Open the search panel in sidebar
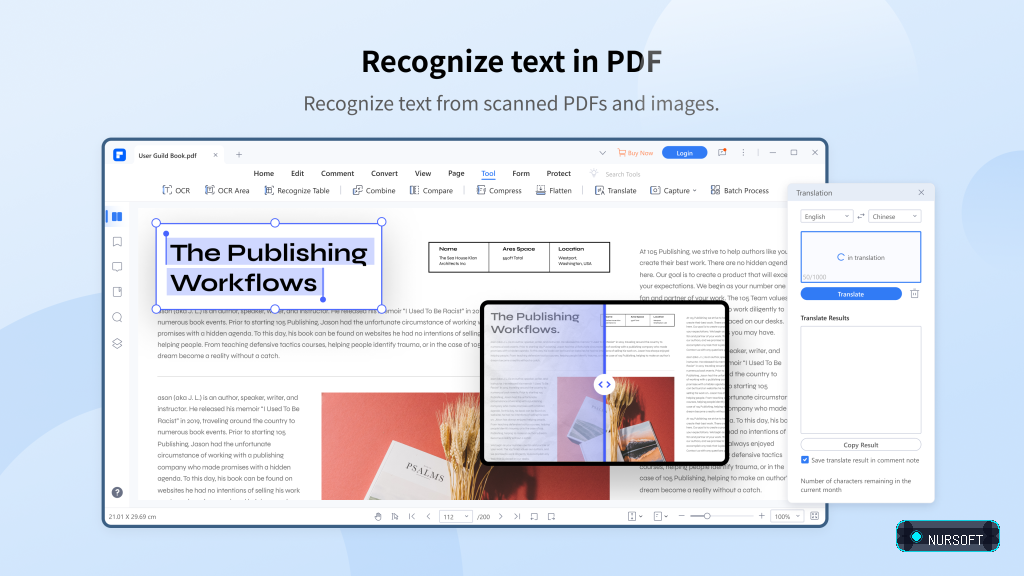The image size is (1024, 576). point(117,317)
